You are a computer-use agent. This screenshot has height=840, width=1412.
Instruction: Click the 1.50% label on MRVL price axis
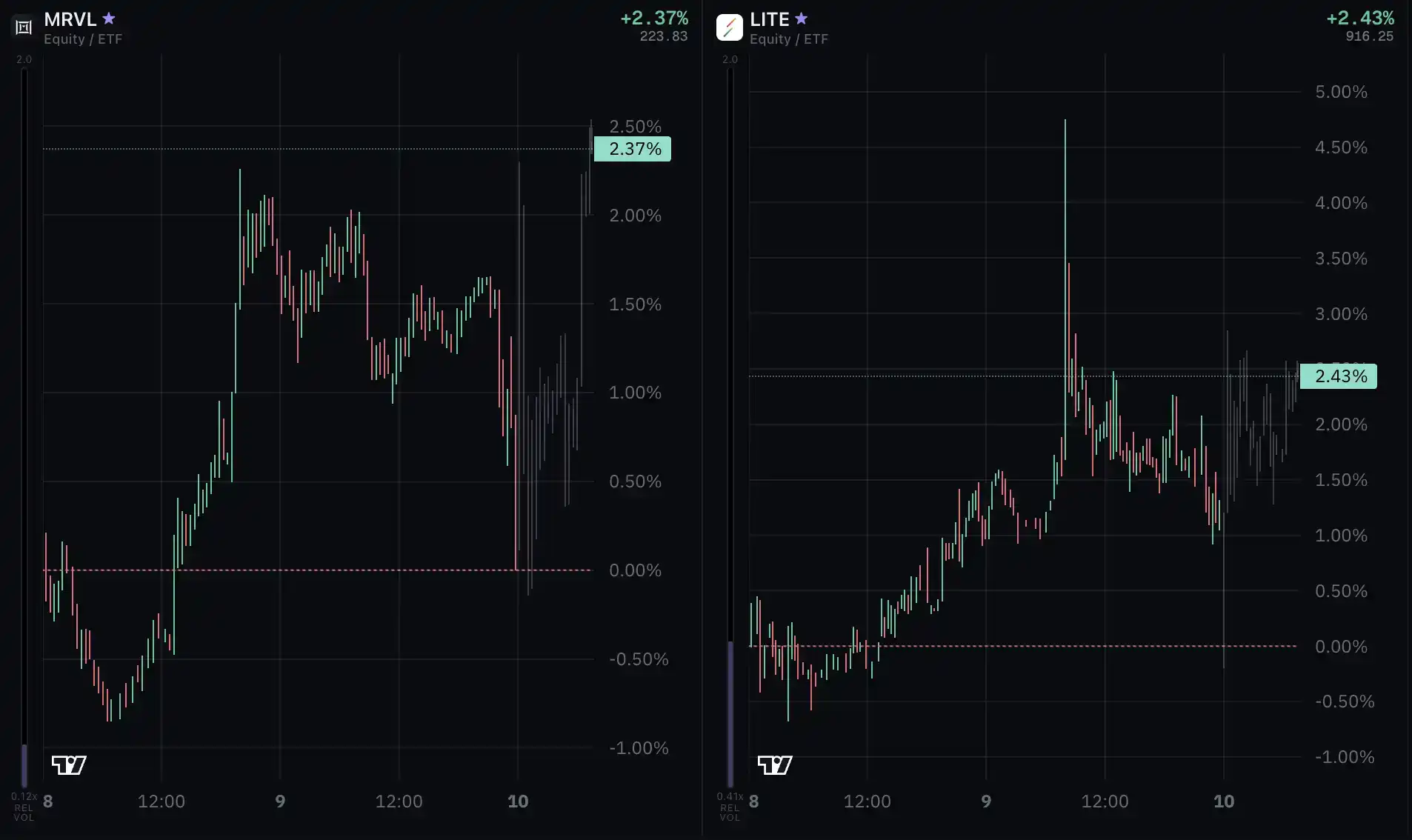click(636, 304)
